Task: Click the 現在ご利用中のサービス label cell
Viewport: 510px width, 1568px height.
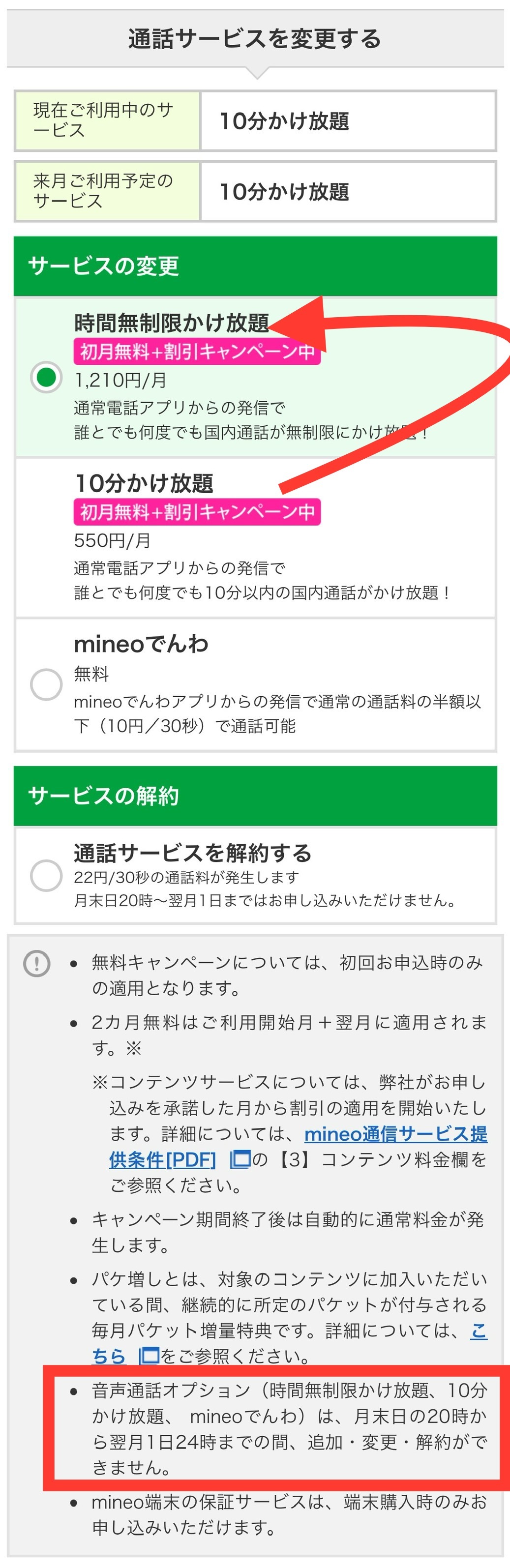Action: pos(107,120)
